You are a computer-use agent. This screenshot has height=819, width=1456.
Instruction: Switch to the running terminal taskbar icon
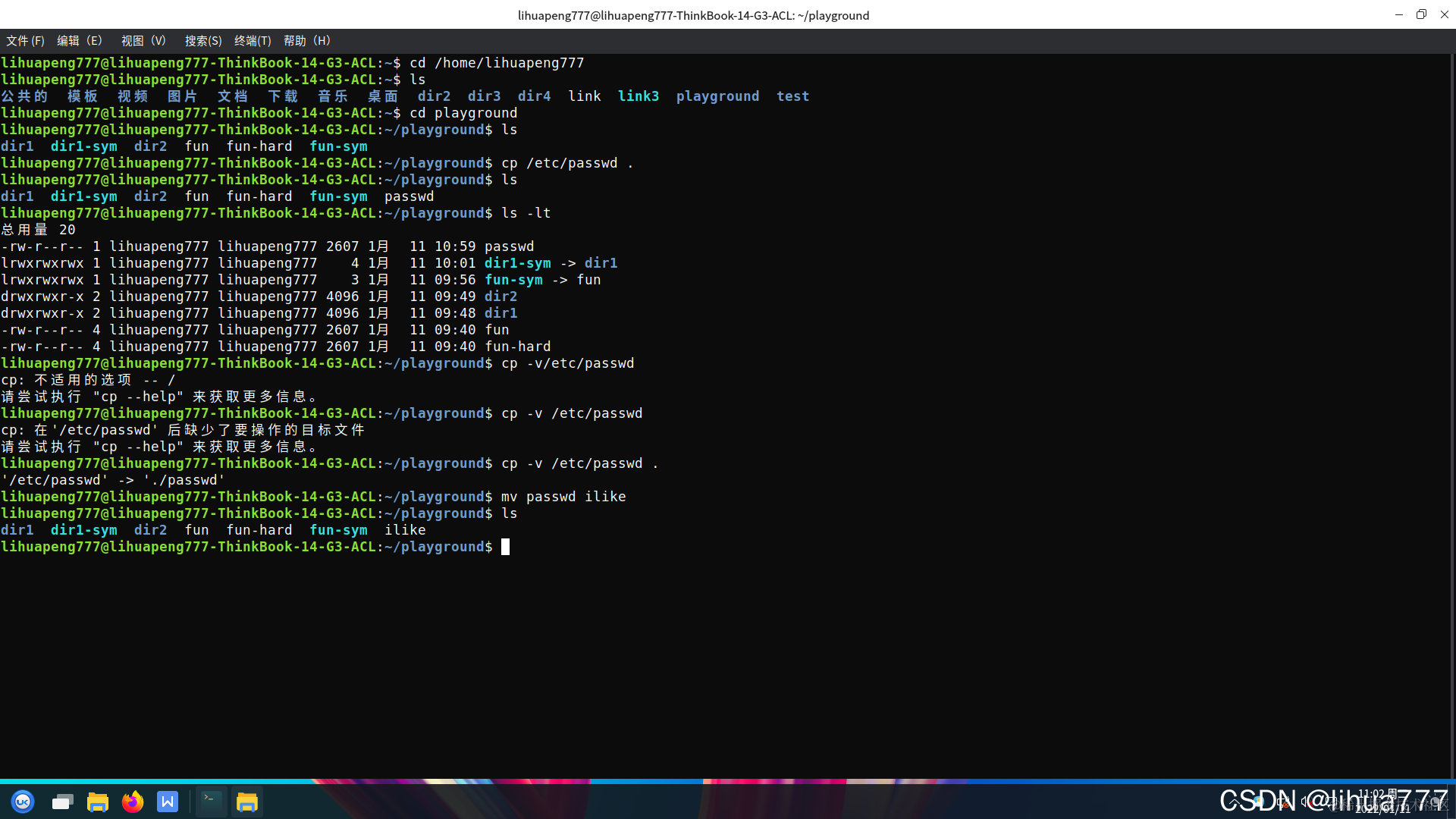click(211, 802)
